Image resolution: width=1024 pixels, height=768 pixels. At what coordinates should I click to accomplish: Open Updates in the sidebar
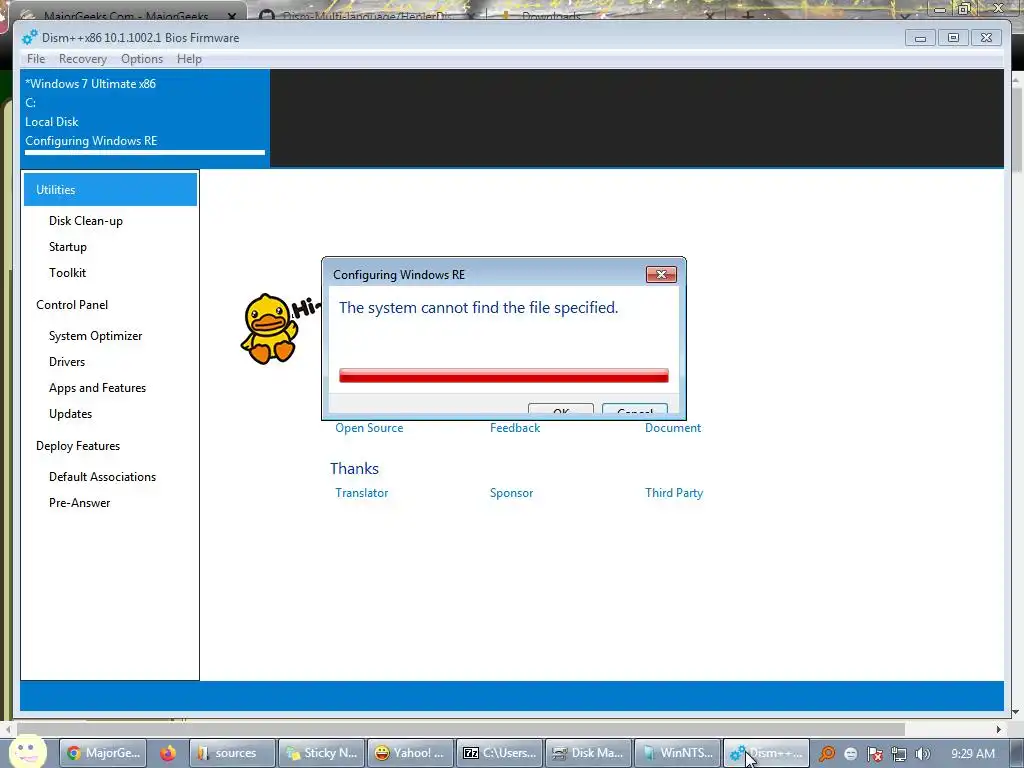pyautogui.click(x=71, y=414)
